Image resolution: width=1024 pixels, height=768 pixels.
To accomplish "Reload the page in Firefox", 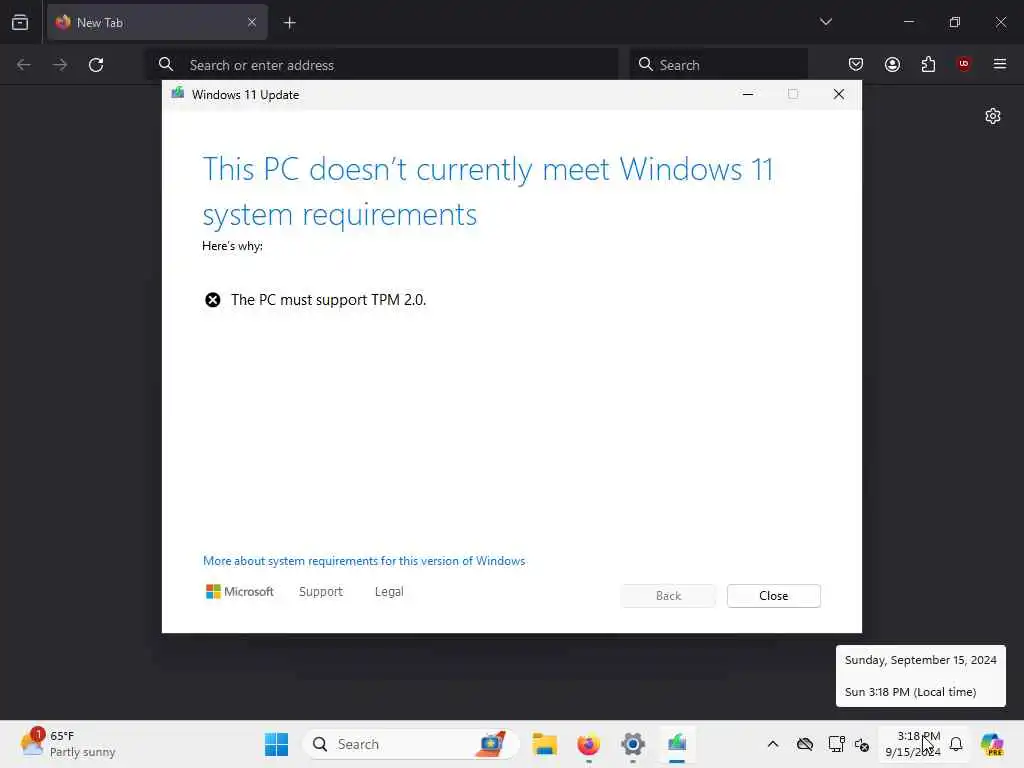I will pyautogui.click(x=96, y=65).
